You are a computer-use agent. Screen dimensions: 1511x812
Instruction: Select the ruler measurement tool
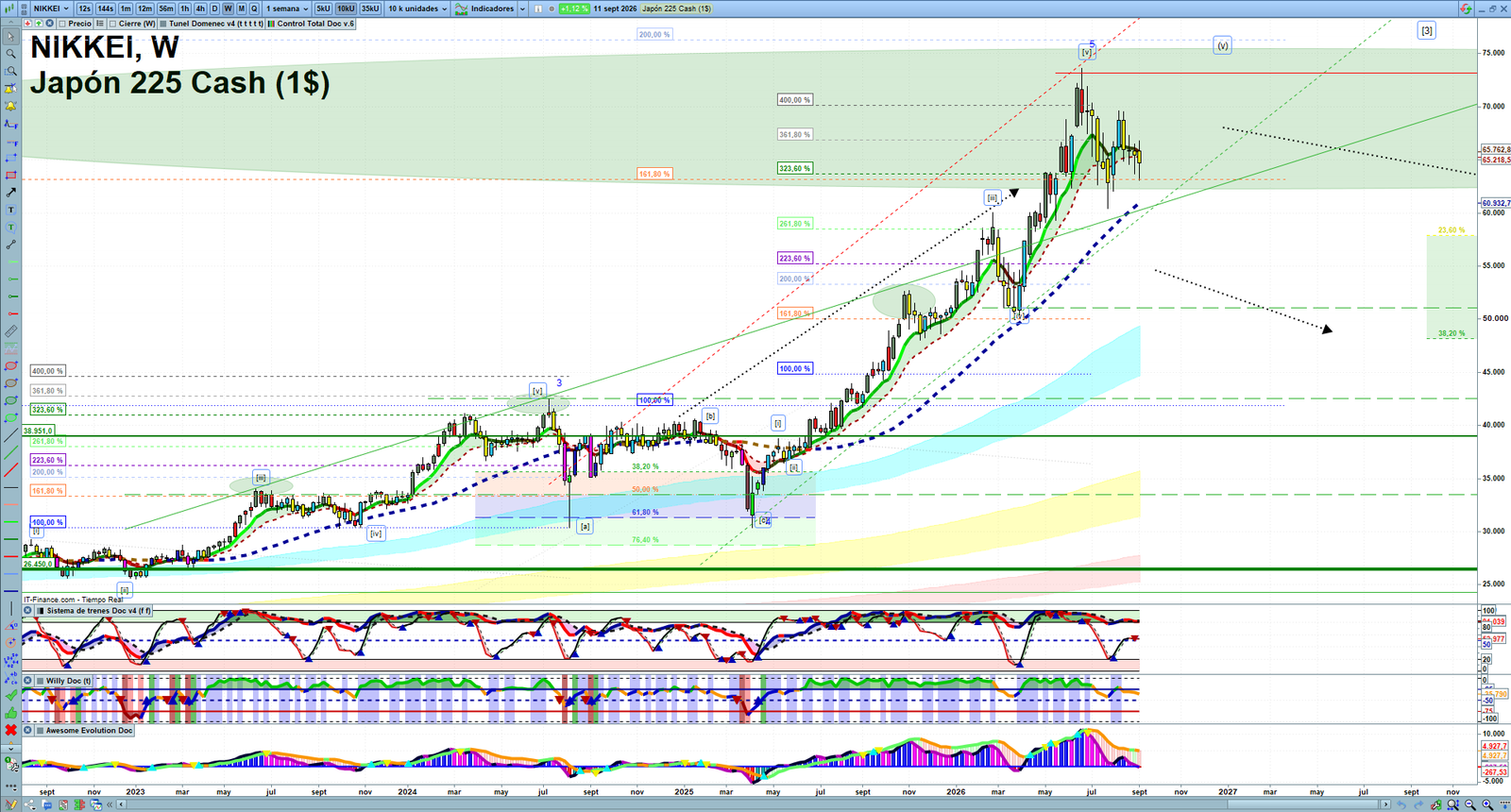10,331
